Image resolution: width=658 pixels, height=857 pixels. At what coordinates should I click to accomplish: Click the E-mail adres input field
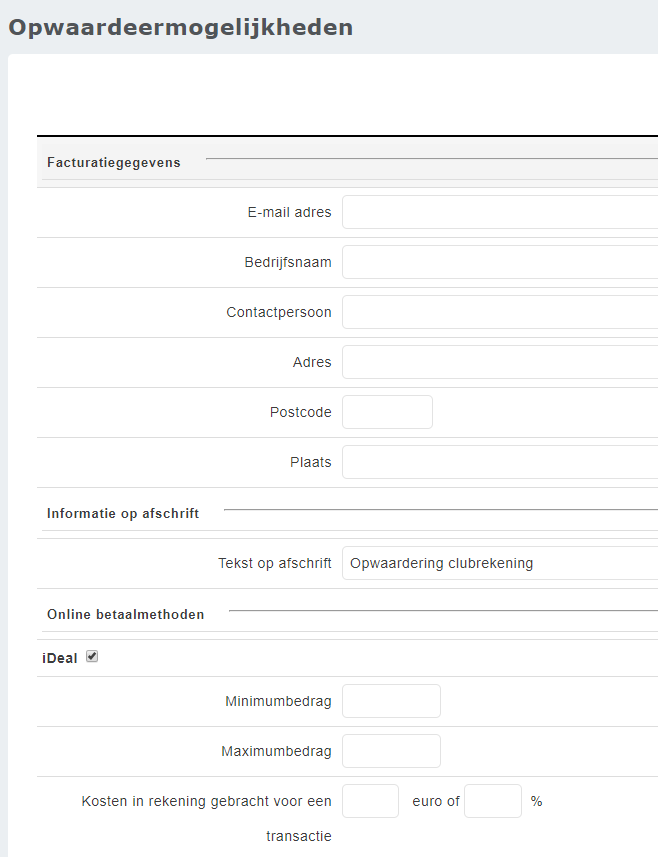click(500, 212)
